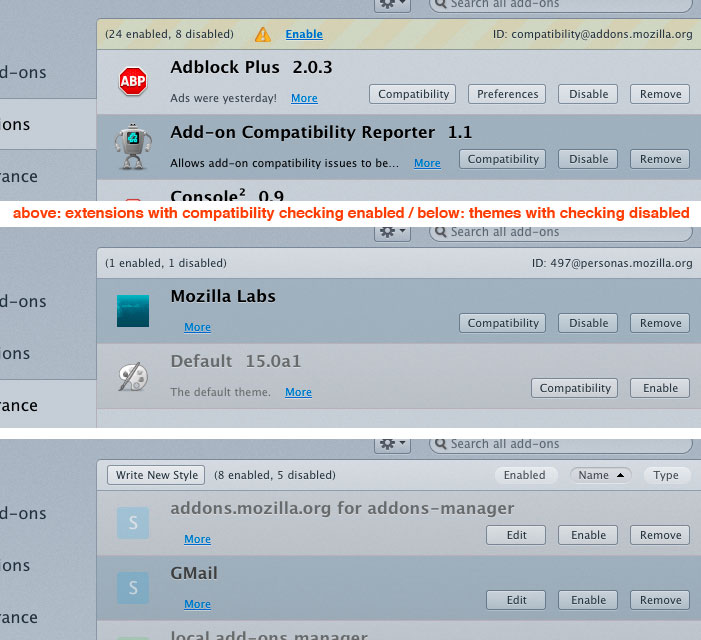Click the Write New Style button
Screen dimensions: 701x640
tap(156, 475)
